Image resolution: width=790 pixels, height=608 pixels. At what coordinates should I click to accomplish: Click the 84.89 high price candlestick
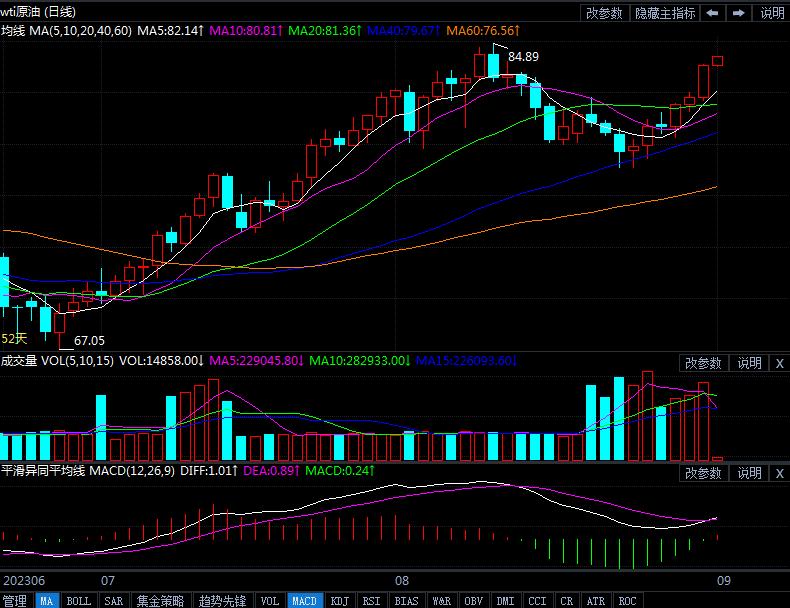(x=494, y=64)
